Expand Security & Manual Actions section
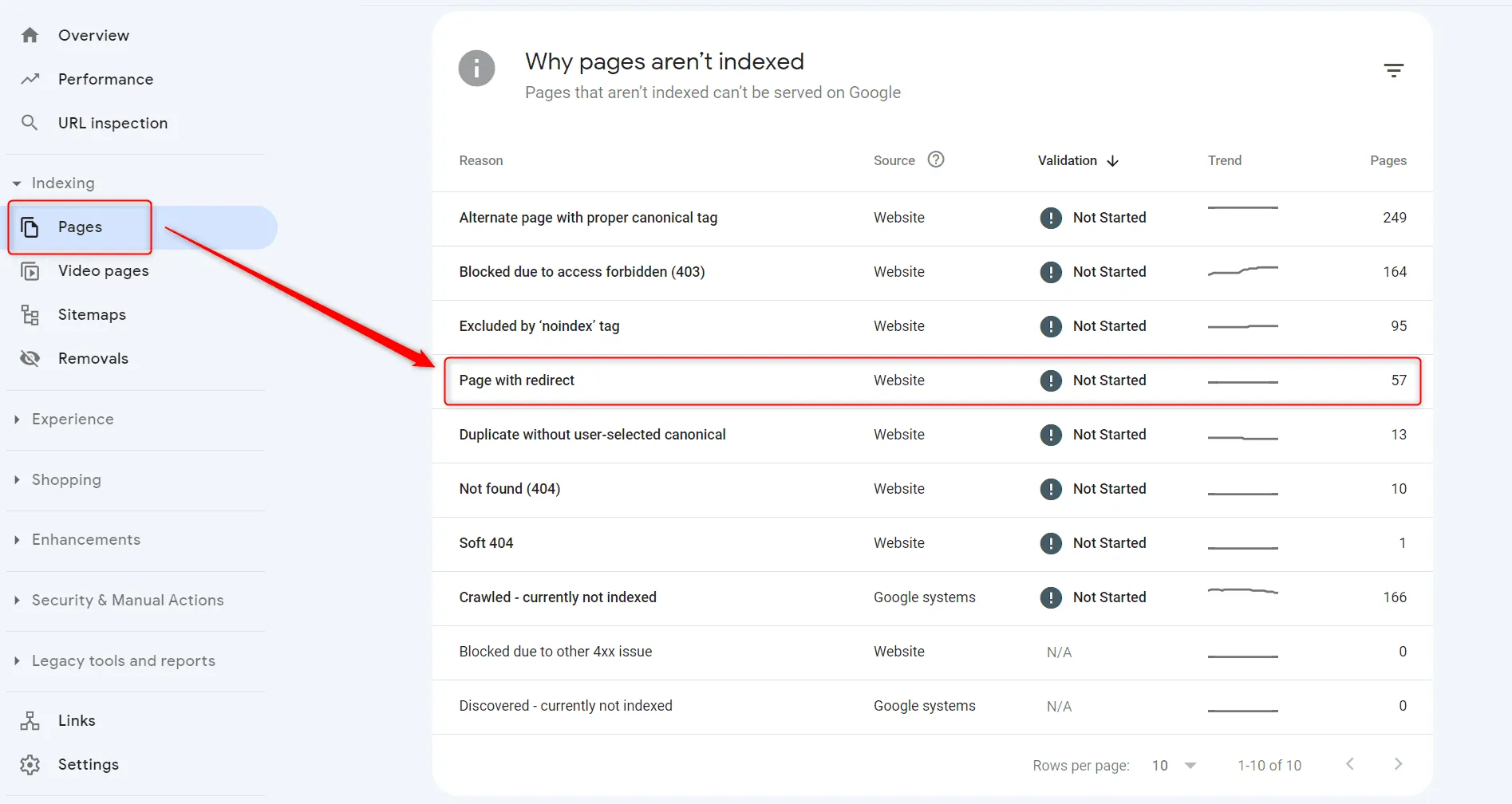The height and width of the screenshot is (804, 1512). 17,601
